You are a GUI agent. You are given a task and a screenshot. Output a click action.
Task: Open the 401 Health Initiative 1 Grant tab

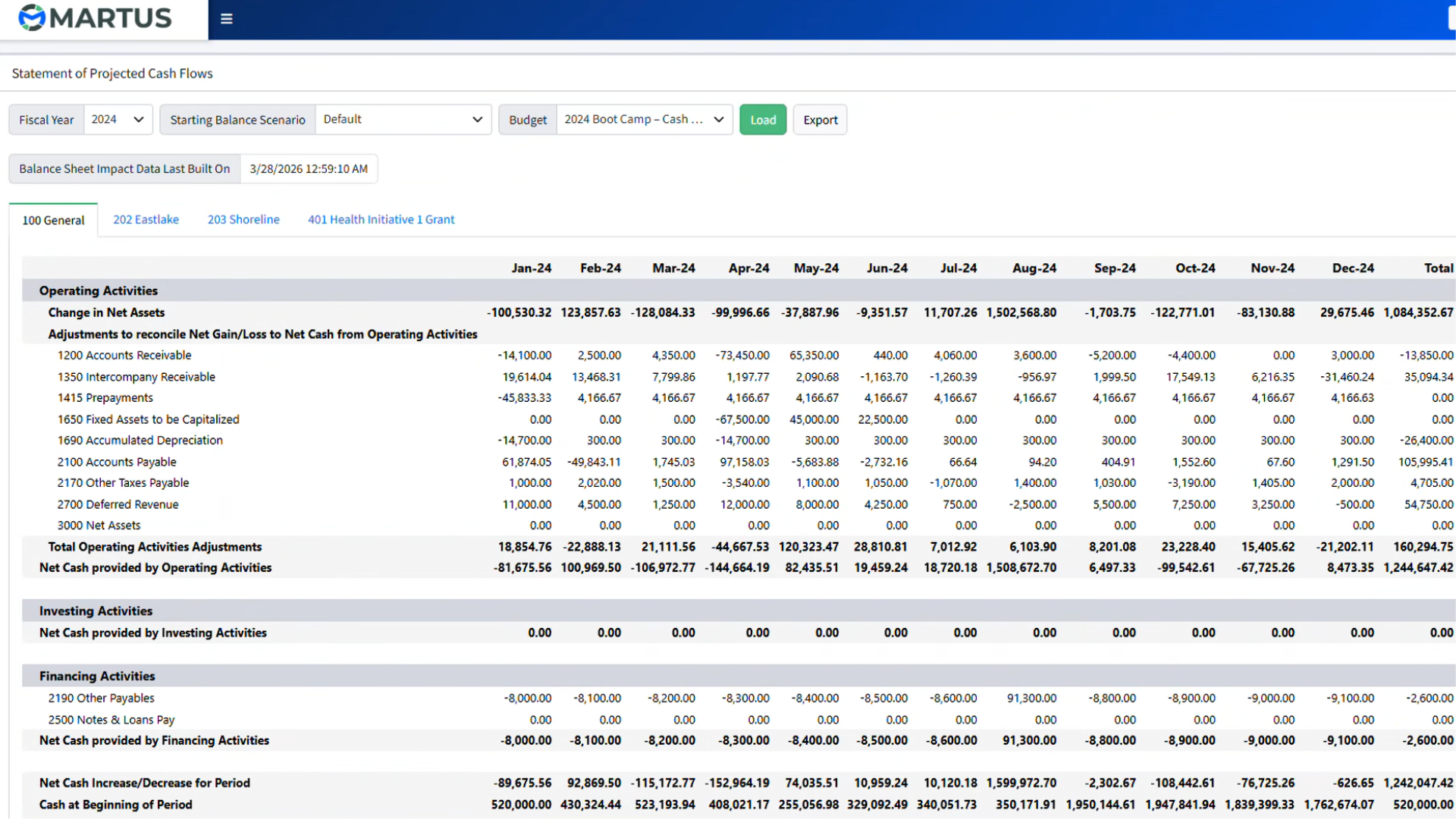coord(381,220)
